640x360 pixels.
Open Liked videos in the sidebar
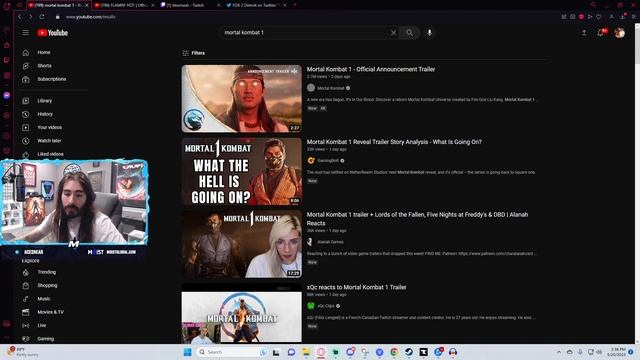click(51, 154)
